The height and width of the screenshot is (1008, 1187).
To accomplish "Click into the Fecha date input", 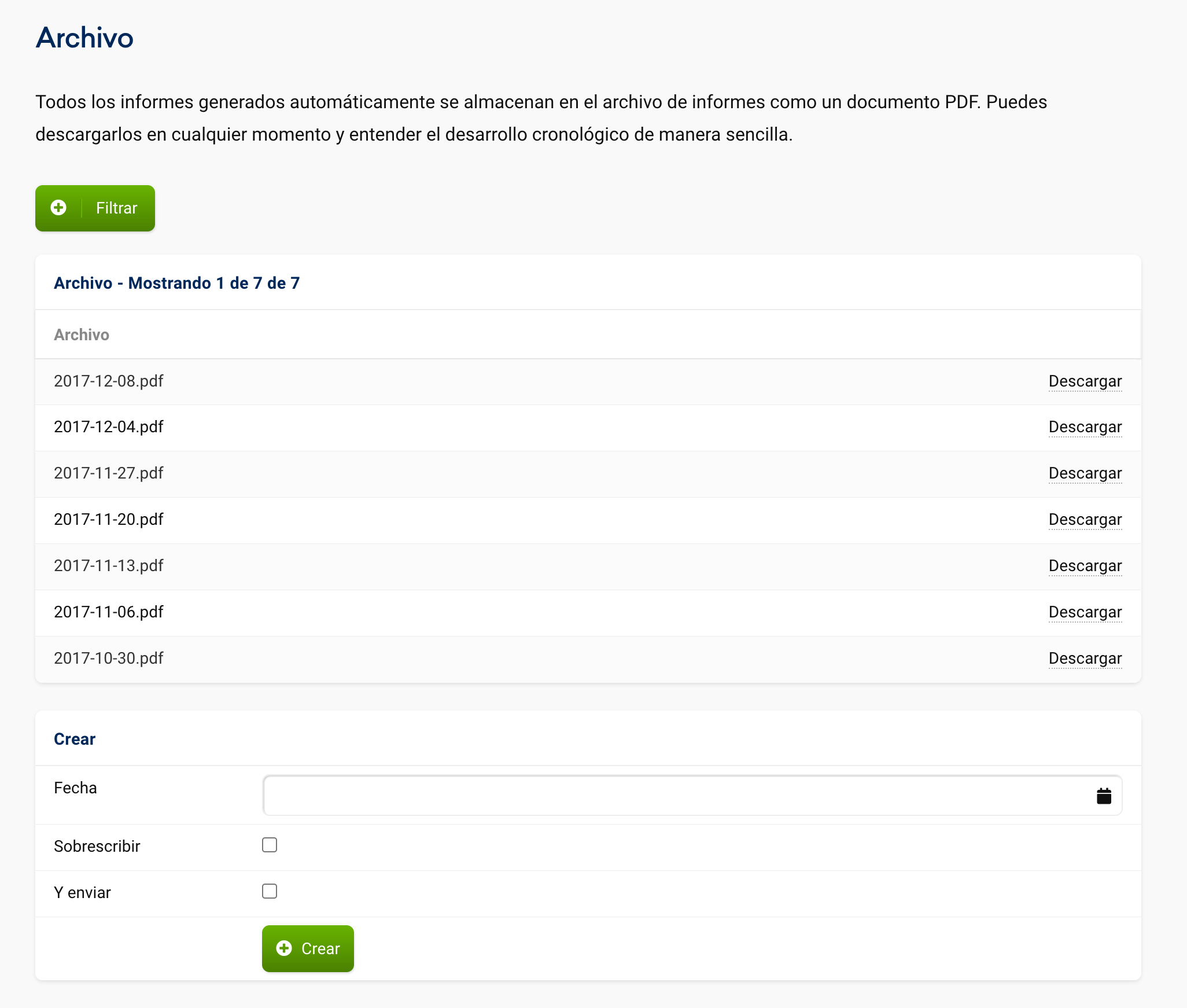I will pos(677,796).
